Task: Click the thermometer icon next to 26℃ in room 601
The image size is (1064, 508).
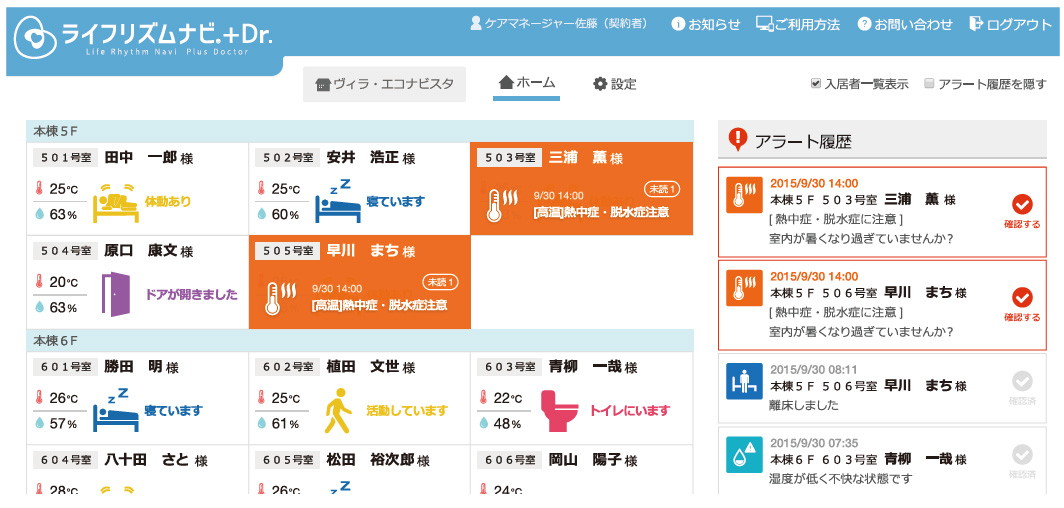Action: click(39, 397)
